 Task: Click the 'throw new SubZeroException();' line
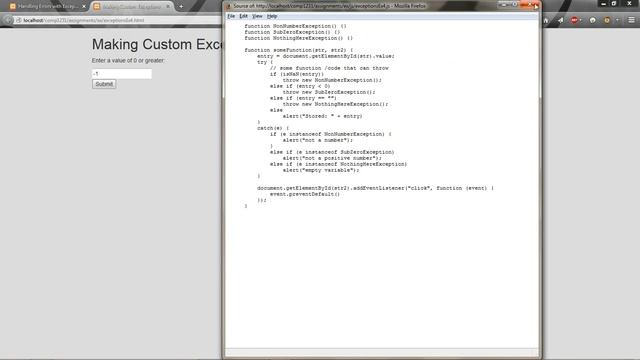(329, 92)
